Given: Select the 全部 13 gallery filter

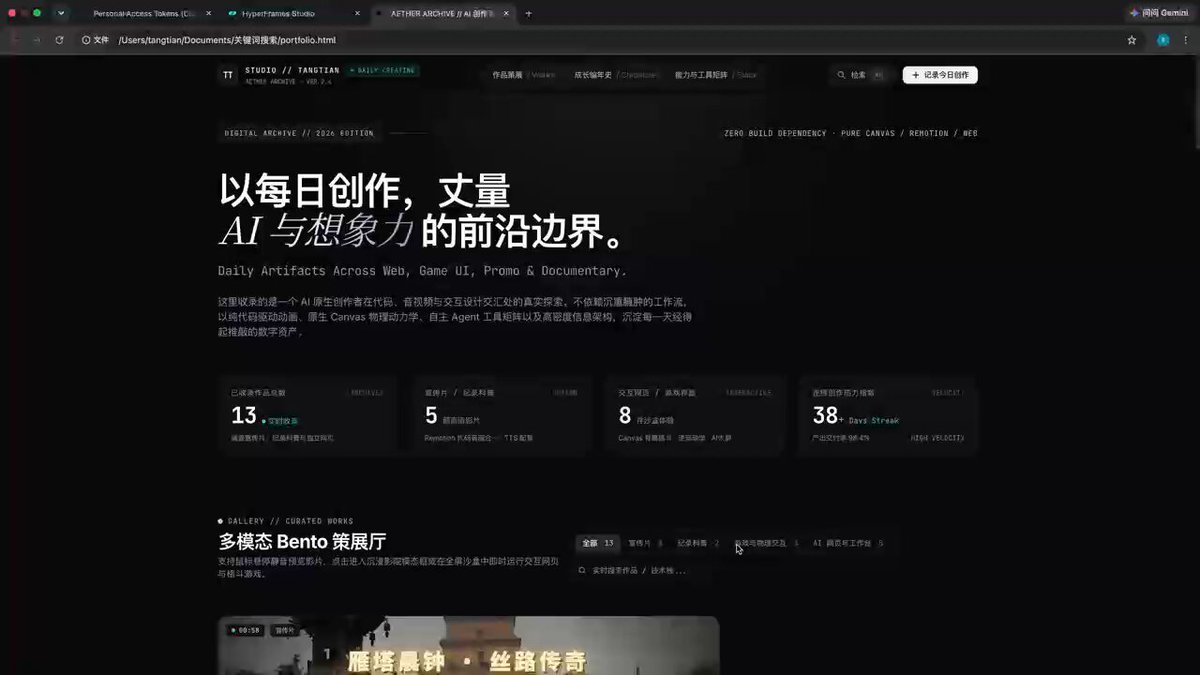Looking at the screenshot, I should click(598, 543).
